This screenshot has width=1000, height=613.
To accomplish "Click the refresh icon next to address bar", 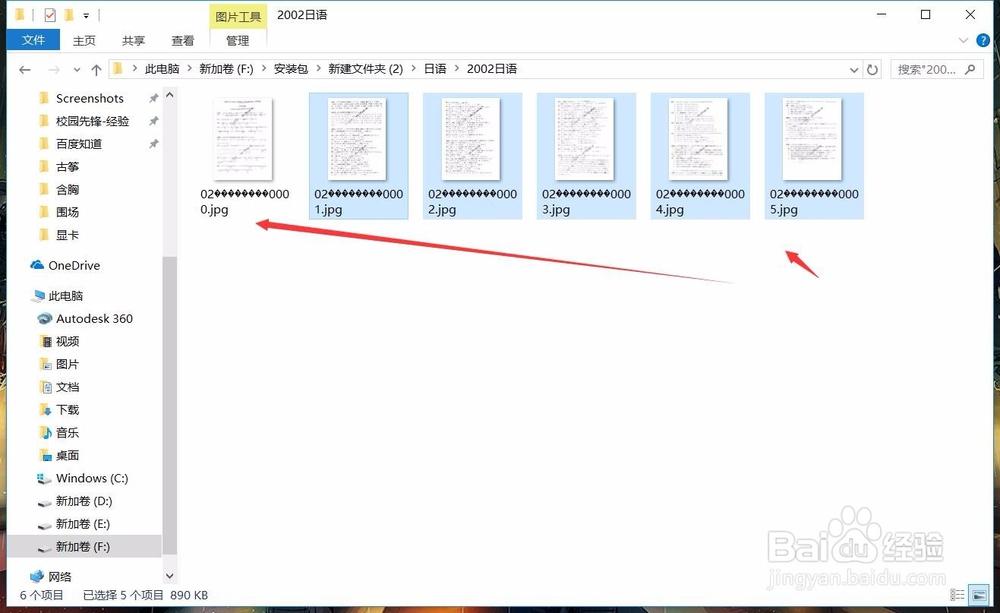I will (872, 68).
